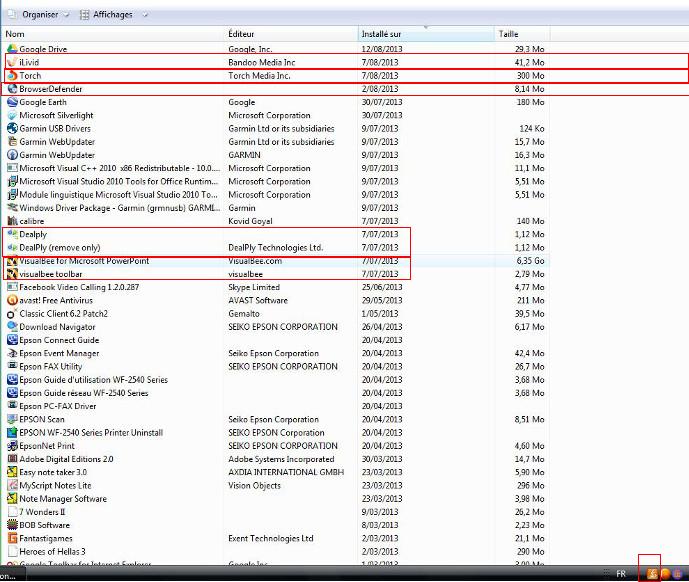Image resolution: width=689 pixels, height=582 pixels.
Task: Click the FR language indicator in taskbar
Action: (621, 574)
